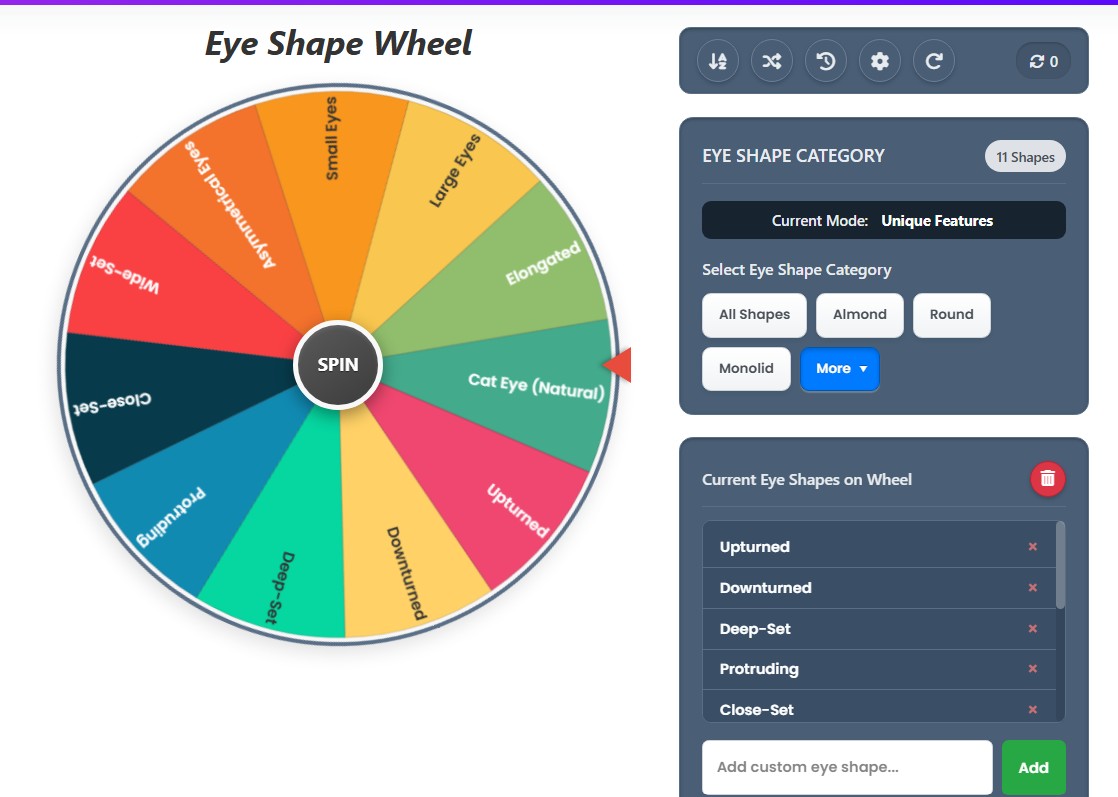Remove Upturned from the list
The height and width of the screenshot is (797, 1118).
(x=1032, y=547)
